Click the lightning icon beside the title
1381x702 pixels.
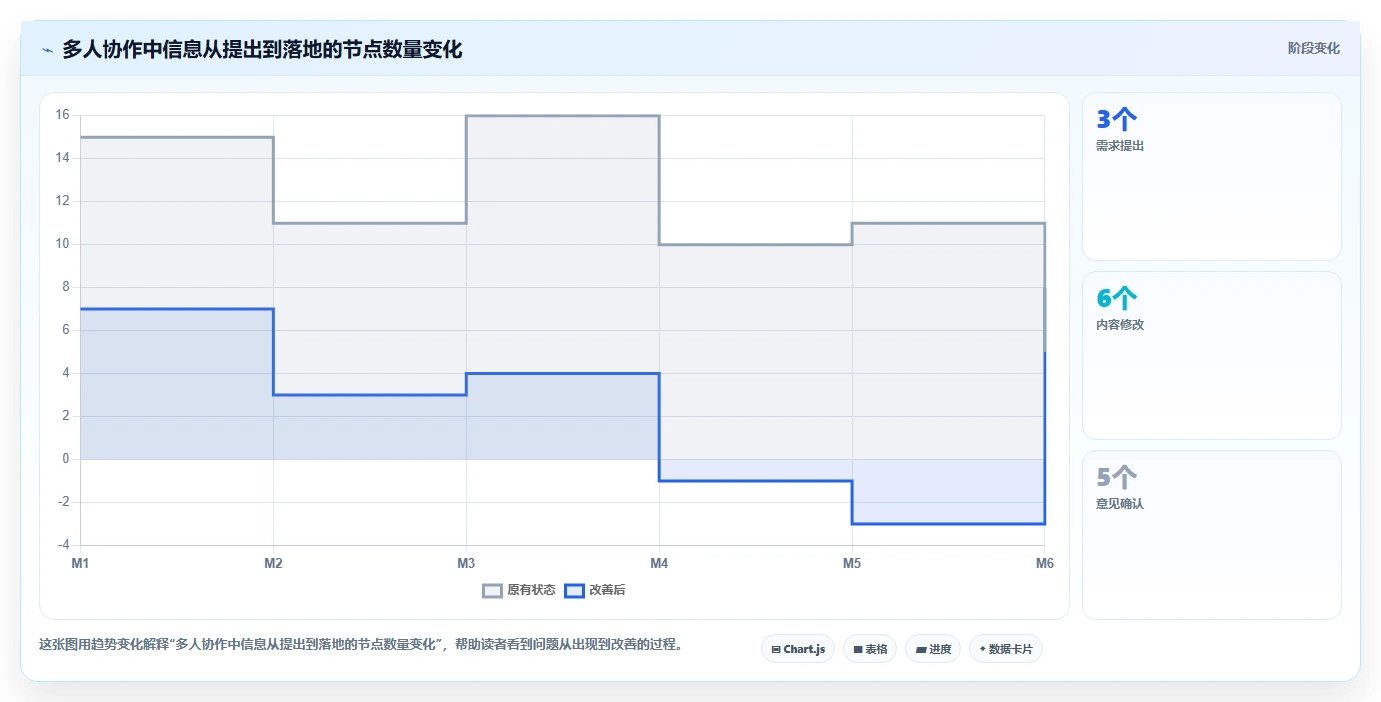pyautogui.click(x=47, y=49)
